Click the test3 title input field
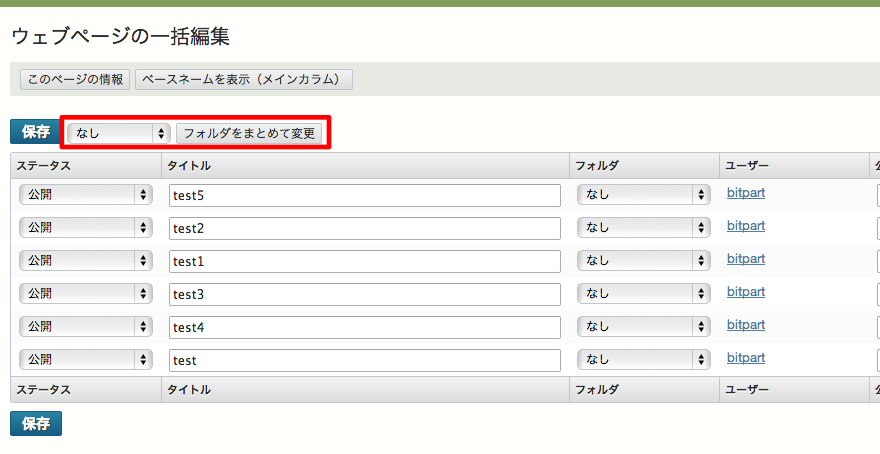 365,294
